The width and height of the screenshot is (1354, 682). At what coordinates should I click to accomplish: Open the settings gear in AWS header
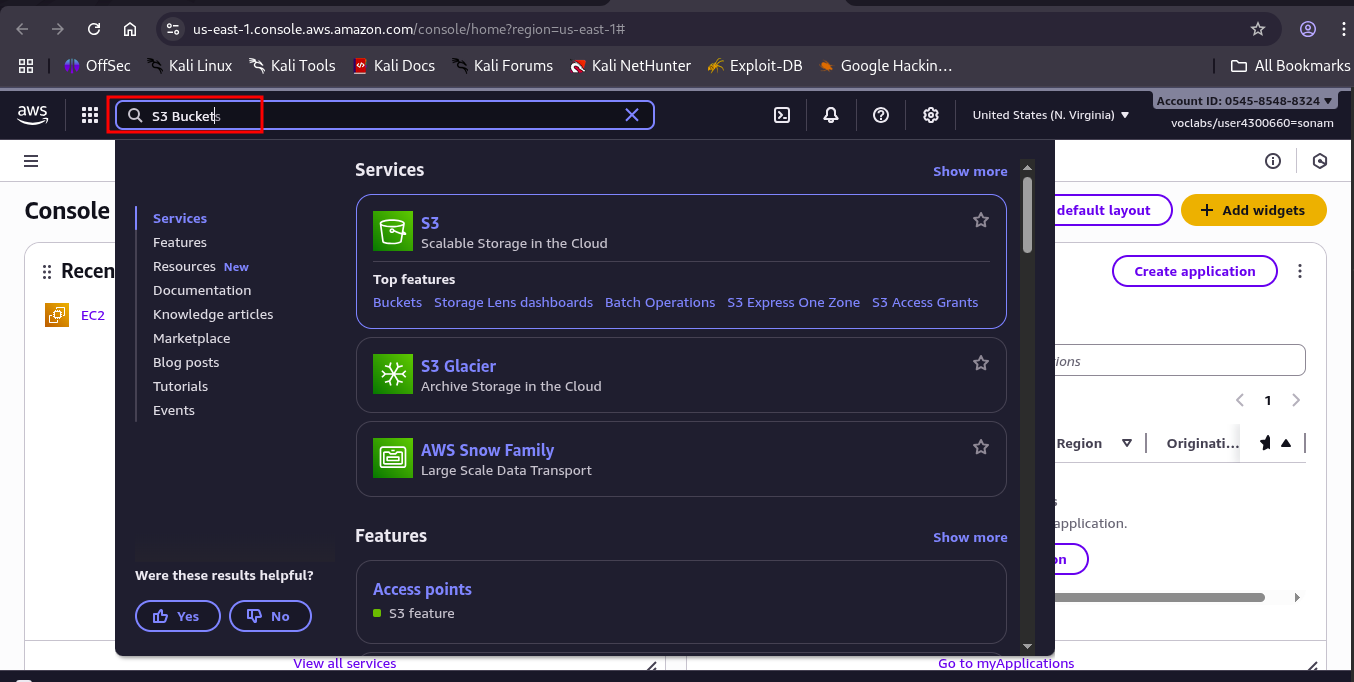tap(931, 115)
